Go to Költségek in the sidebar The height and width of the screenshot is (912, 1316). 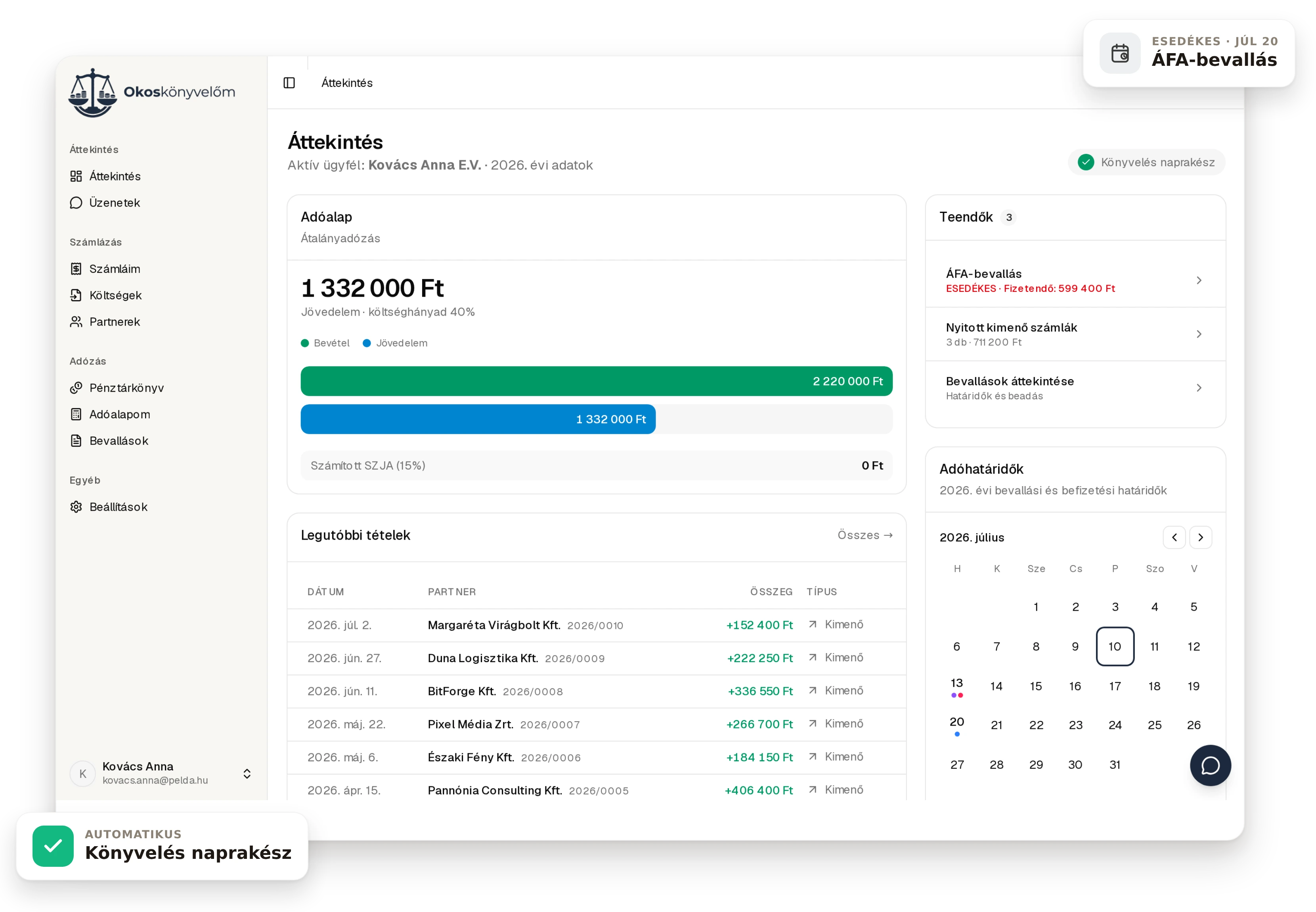pos(115,295)
